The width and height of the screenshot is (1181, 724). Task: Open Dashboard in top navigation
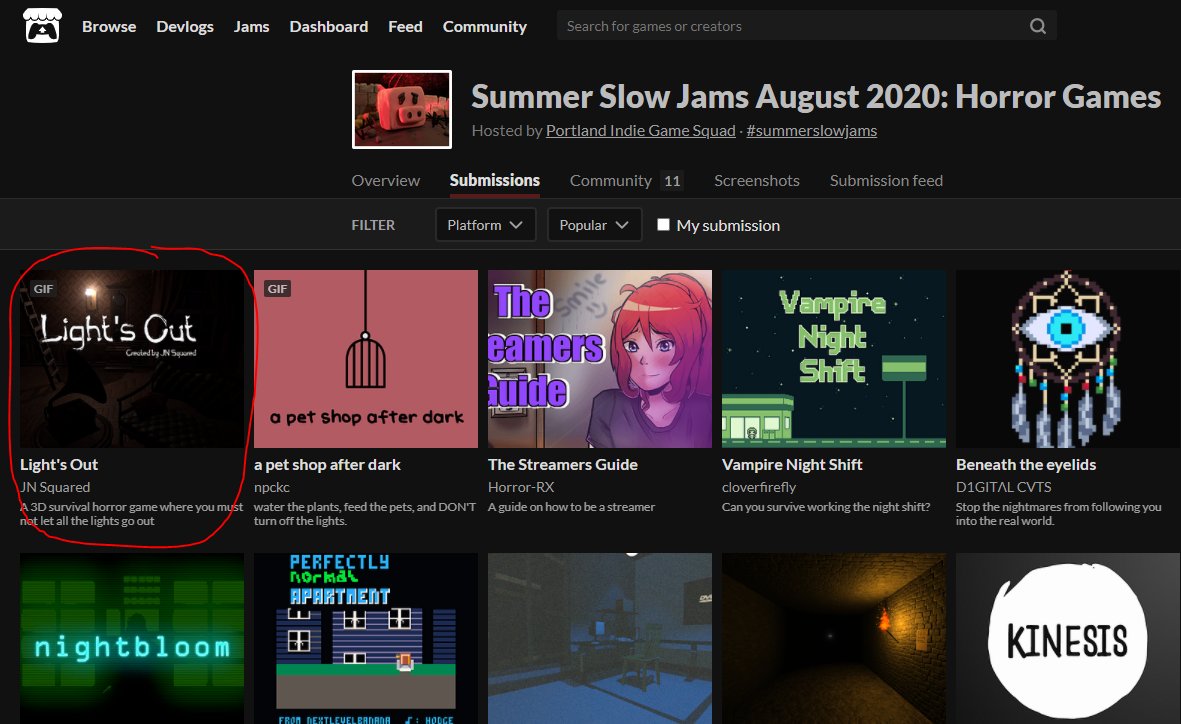[x=328, y=26]
